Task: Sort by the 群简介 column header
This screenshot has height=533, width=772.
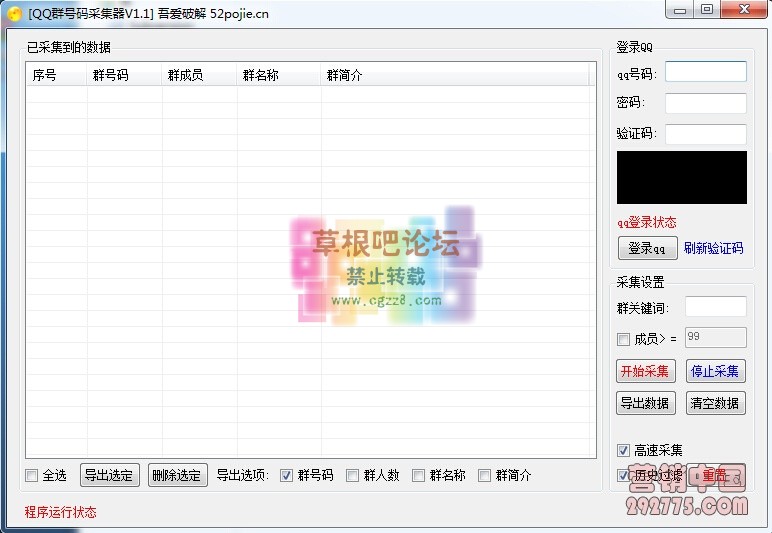Action: click(x=455, y=75)
